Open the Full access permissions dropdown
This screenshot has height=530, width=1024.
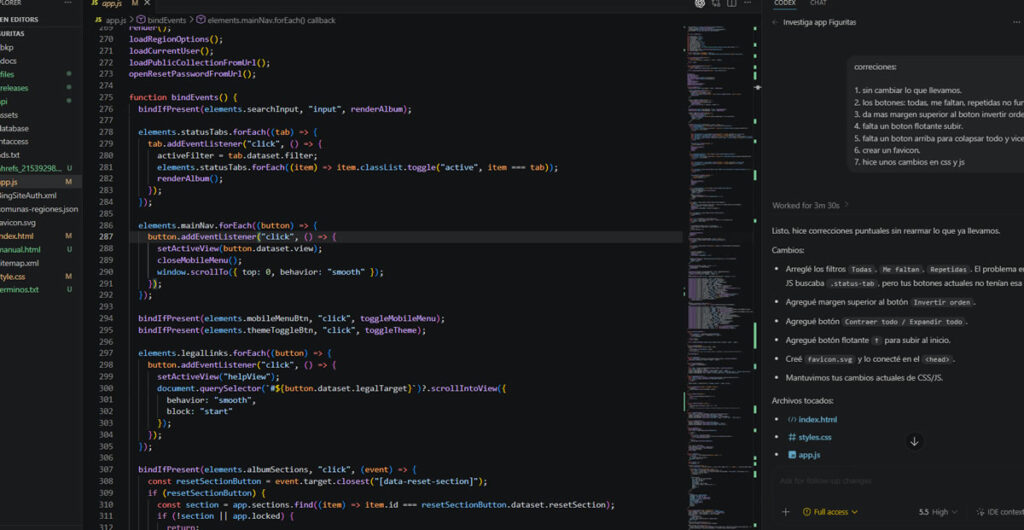click(x=830, y=512)
